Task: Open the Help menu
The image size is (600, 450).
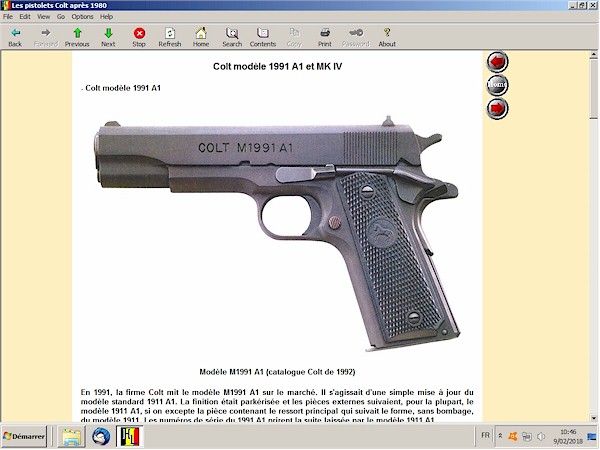Action: pyautogui.click(x=106, y=16)
